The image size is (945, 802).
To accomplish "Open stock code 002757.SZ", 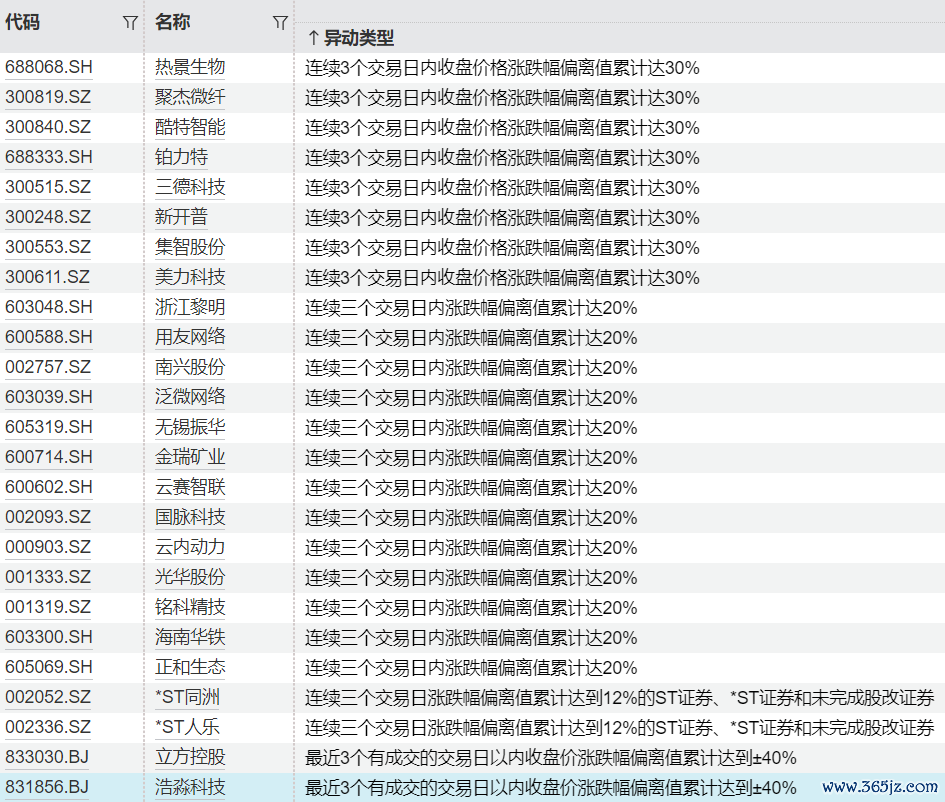I will 48,367.
